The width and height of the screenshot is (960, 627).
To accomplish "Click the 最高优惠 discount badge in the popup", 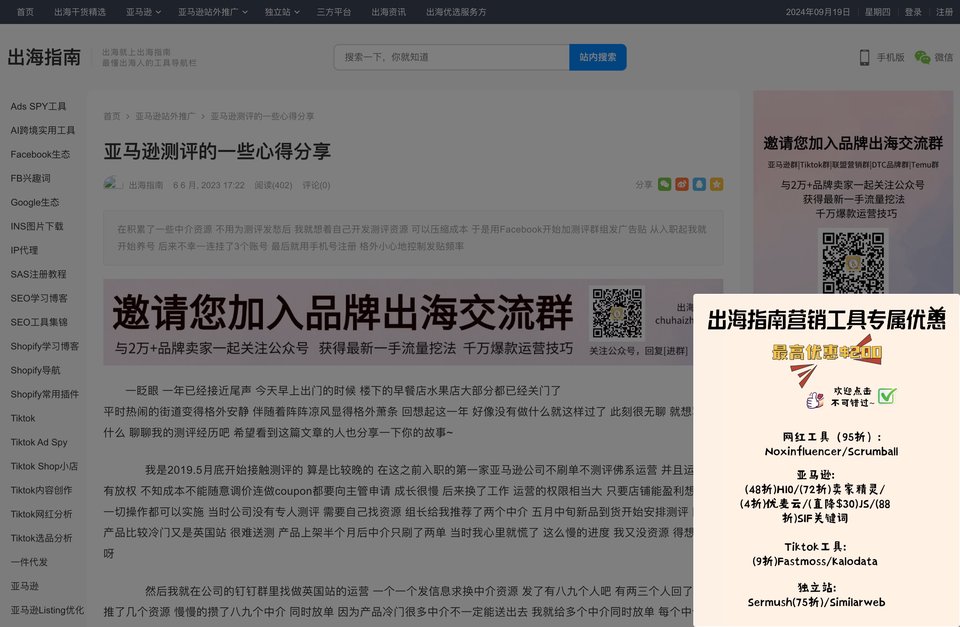I will click(x=827, y=351).
